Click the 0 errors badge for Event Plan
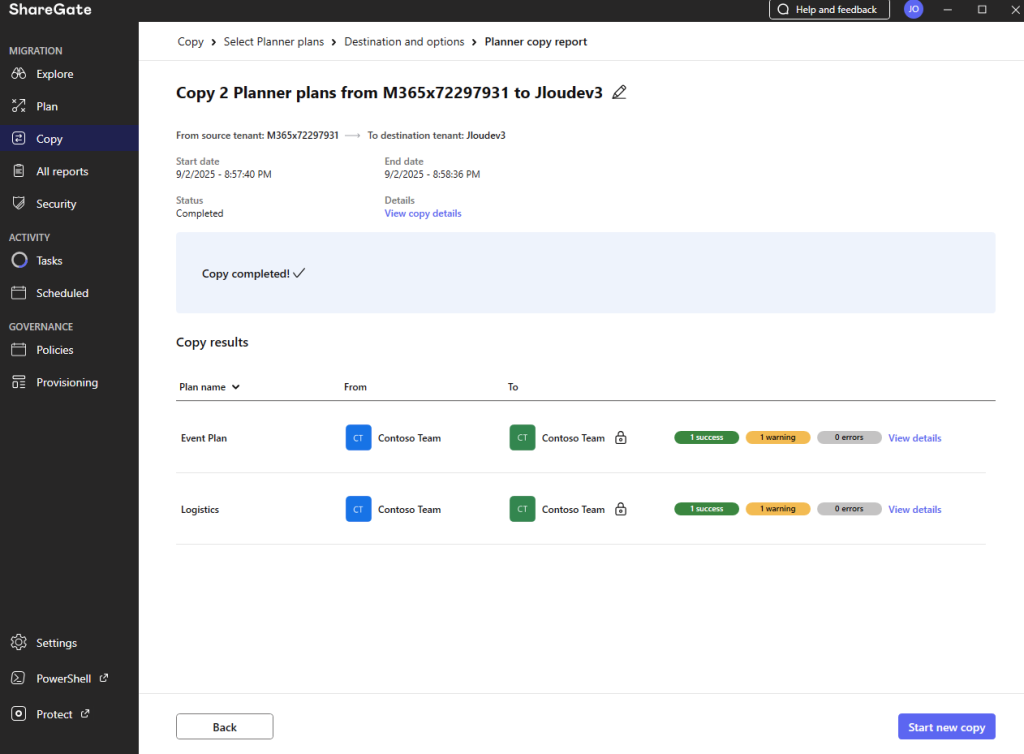Image resolution: width=1024 pixels, height=754 pixels. [x=849, y=437]
